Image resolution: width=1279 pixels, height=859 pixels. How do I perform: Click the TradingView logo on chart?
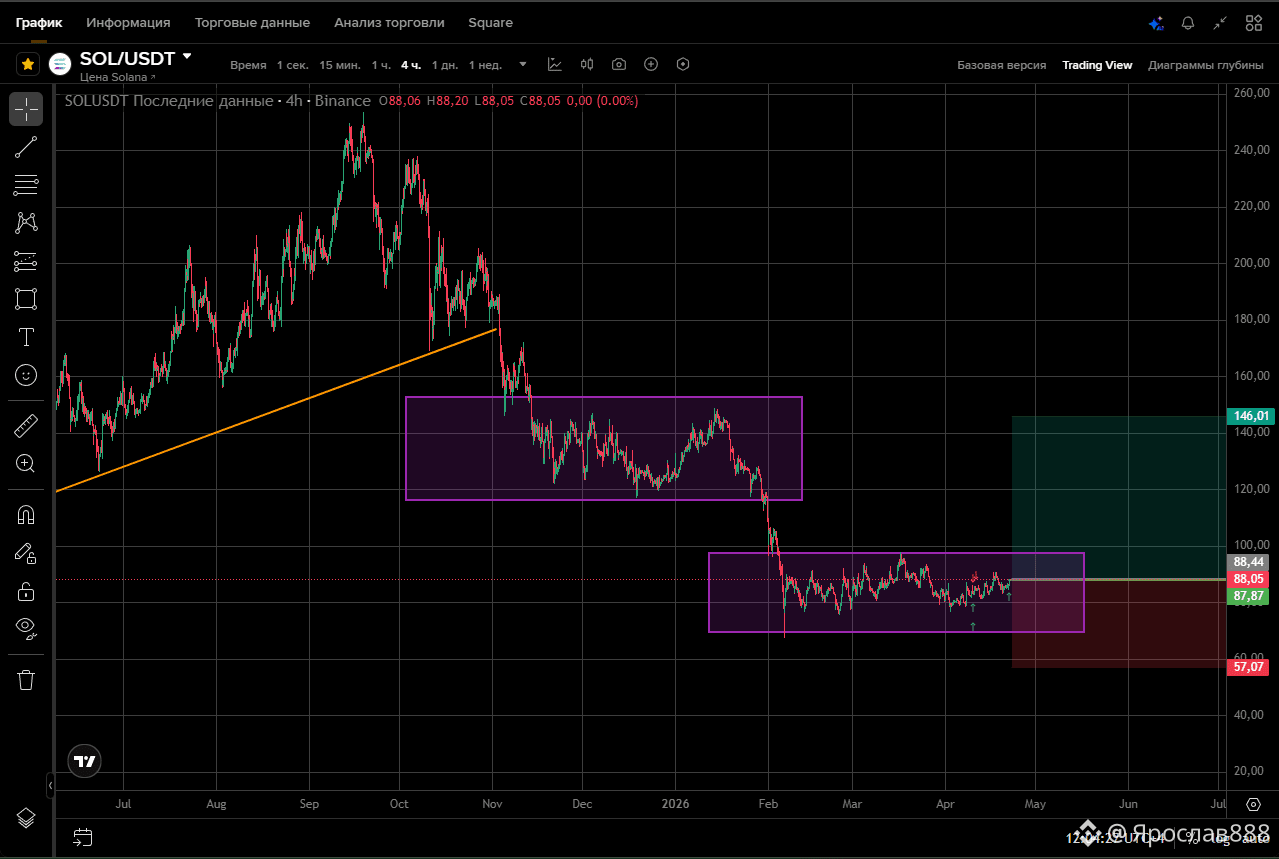(85, 761)
